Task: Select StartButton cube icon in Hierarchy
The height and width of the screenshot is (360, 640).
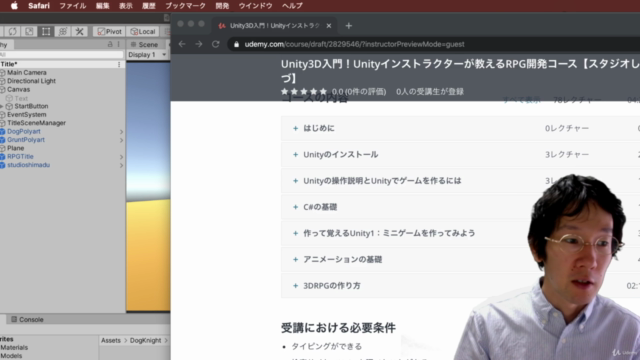Action: coord(9,106)
